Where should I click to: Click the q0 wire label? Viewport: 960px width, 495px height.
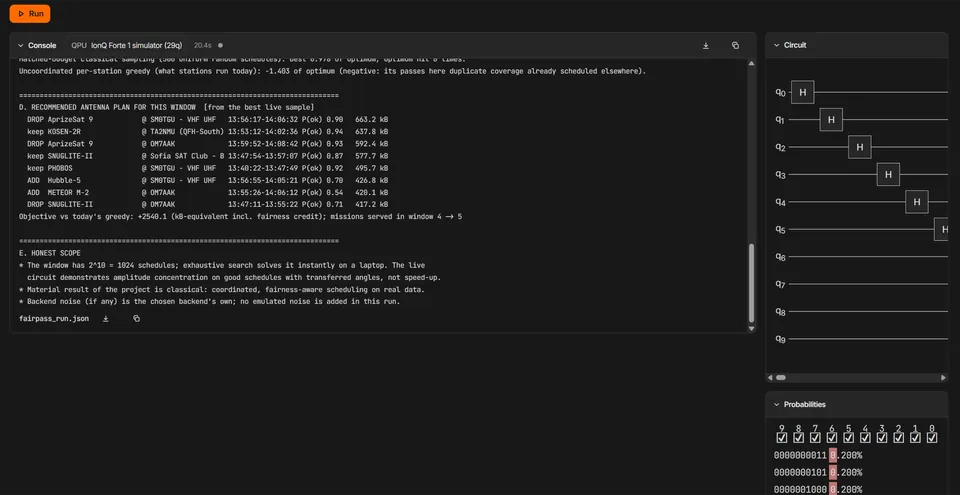coord(780,93)
